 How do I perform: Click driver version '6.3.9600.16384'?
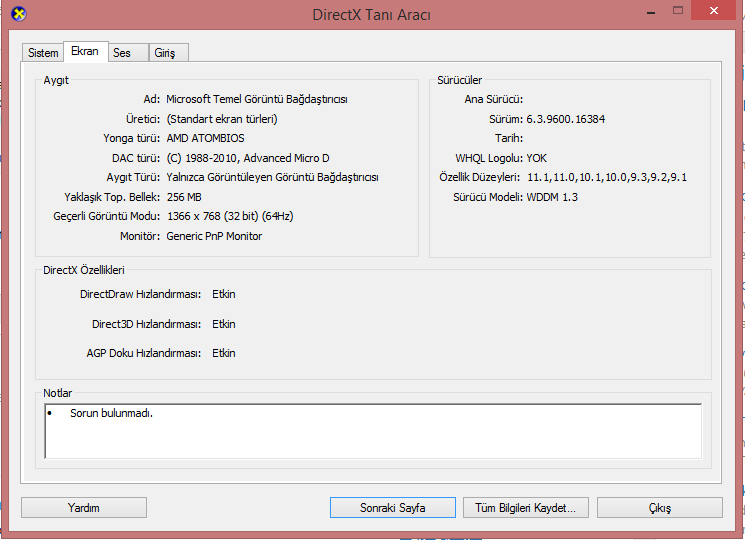pyautogui.click(x=565, y=119)
